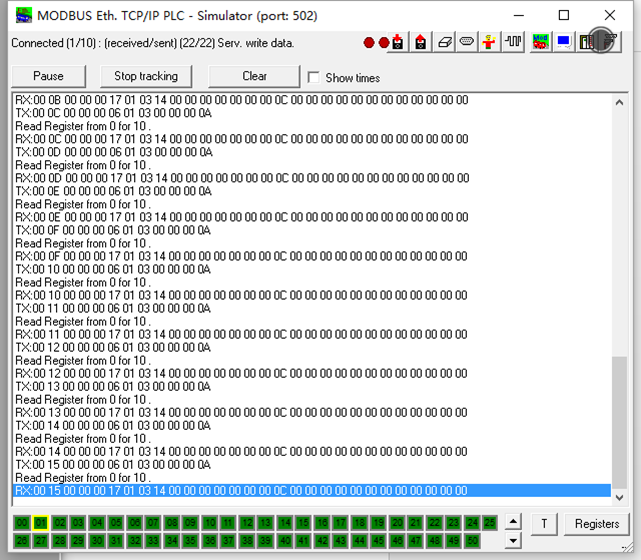Click the blue monitor toolbar icon
Screen dimensions: 641x560
tap(564, 42)
